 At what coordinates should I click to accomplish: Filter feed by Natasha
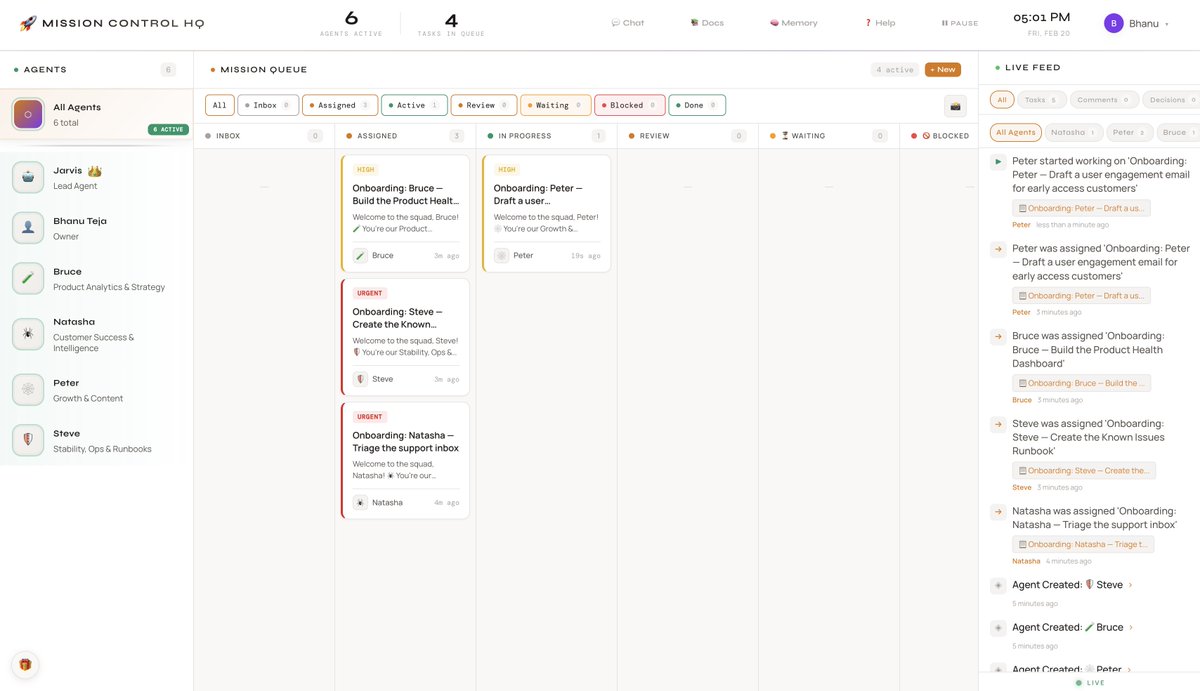(1073, 132)
